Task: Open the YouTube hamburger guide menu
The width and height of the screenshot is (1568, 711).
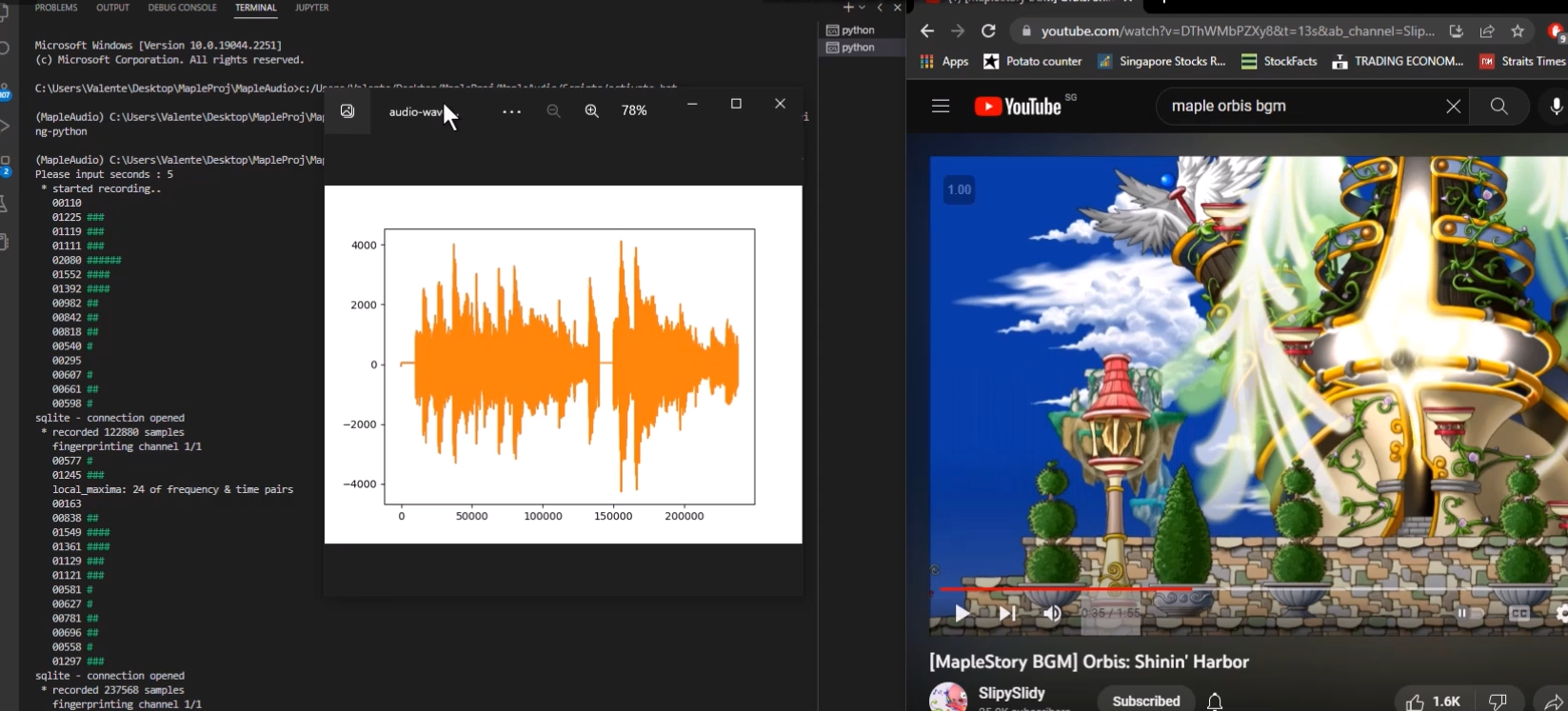Action: point(941,106)
